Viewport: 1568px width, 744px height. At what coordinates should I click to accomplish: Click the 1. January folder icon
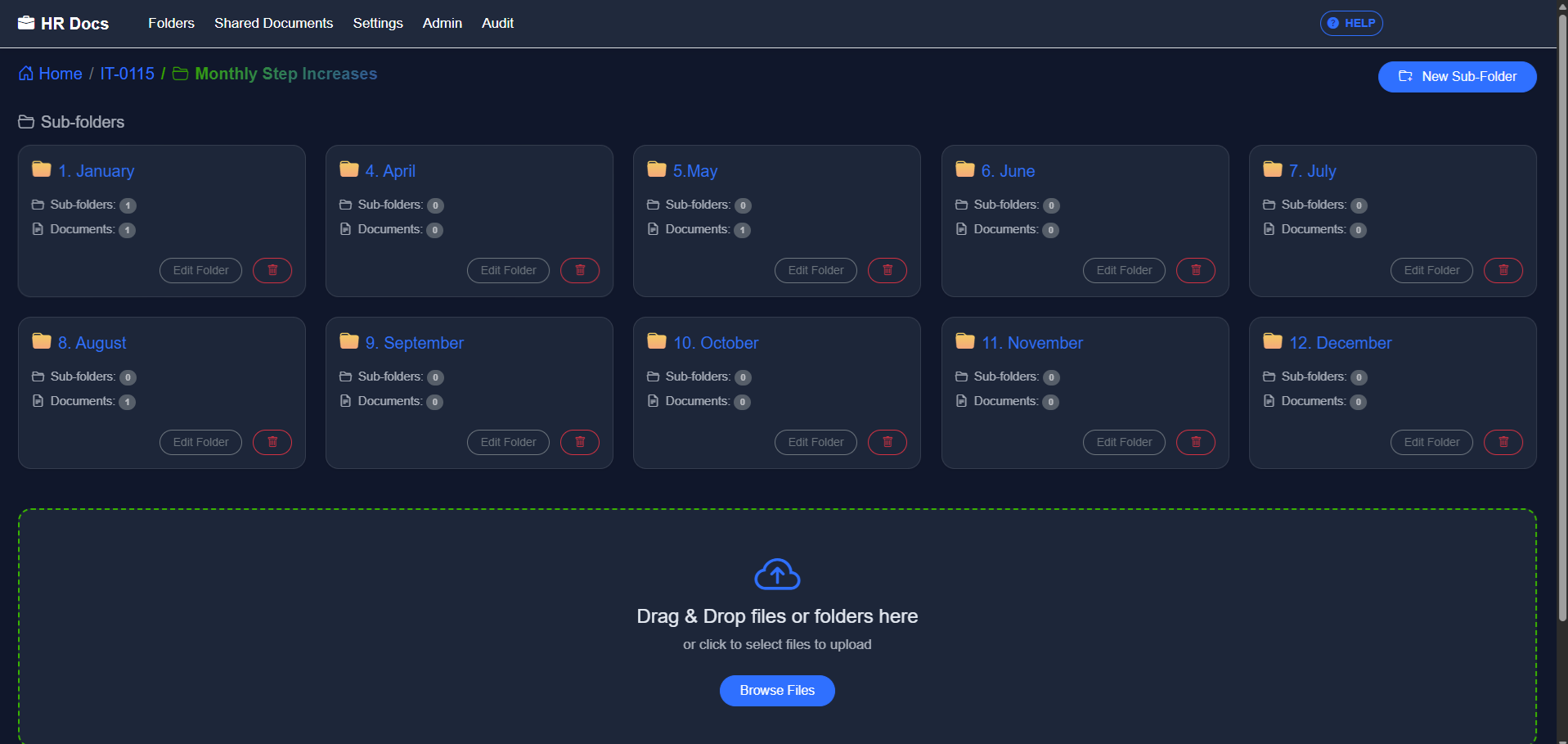click(42, 169)
